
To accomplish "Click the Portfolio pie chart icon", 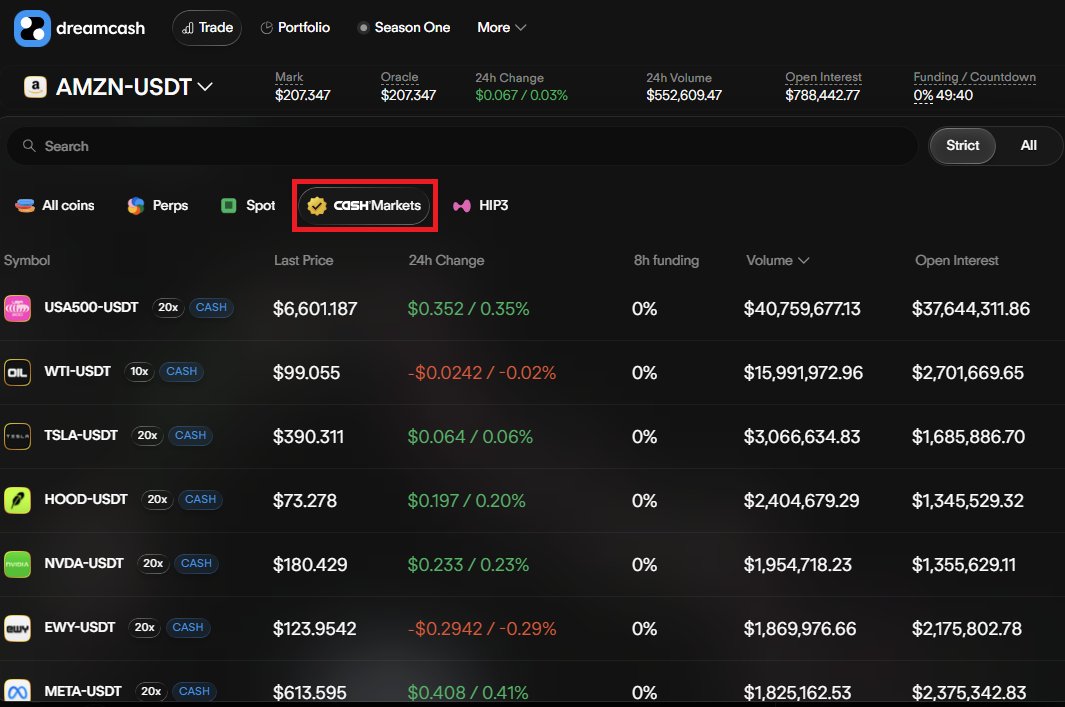I will pos(267,28).
